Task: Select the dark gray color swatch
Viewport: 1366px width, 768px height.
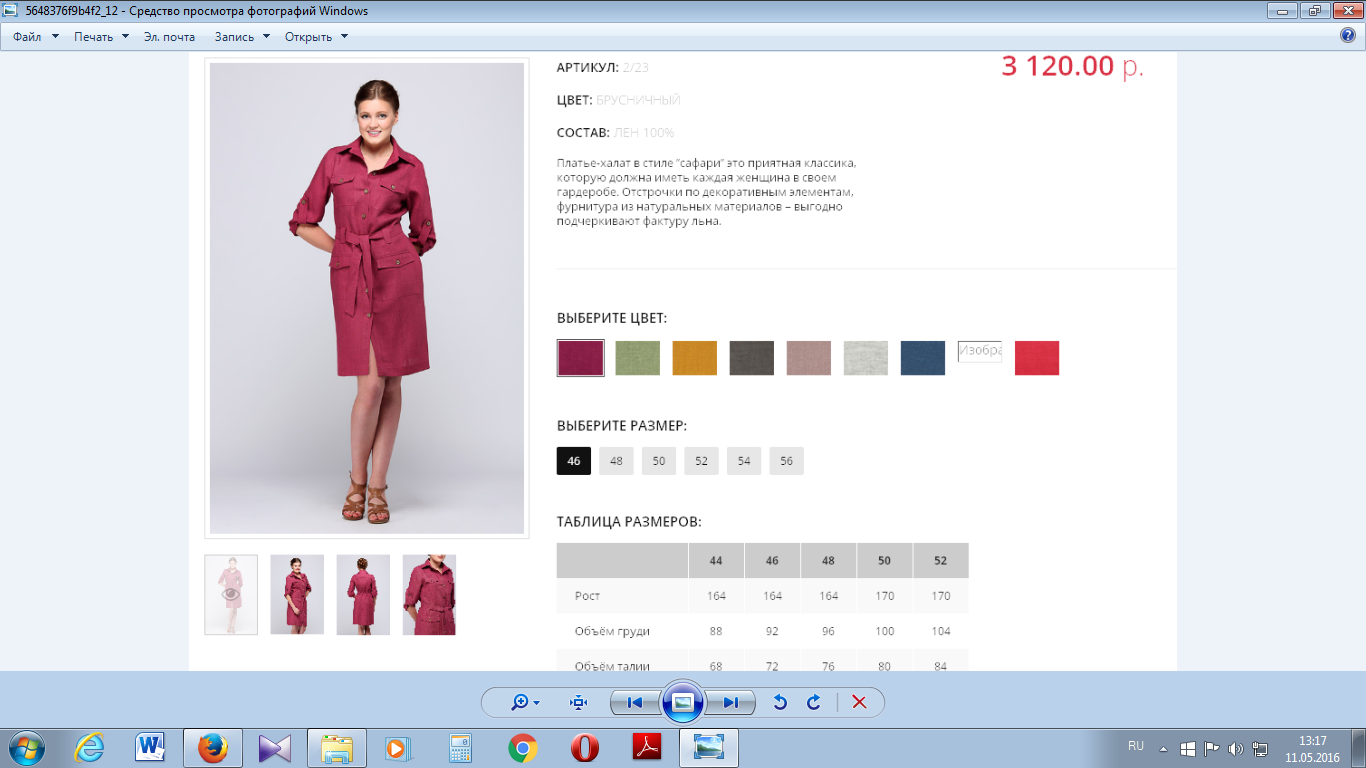Action: [x=752, y=358]
